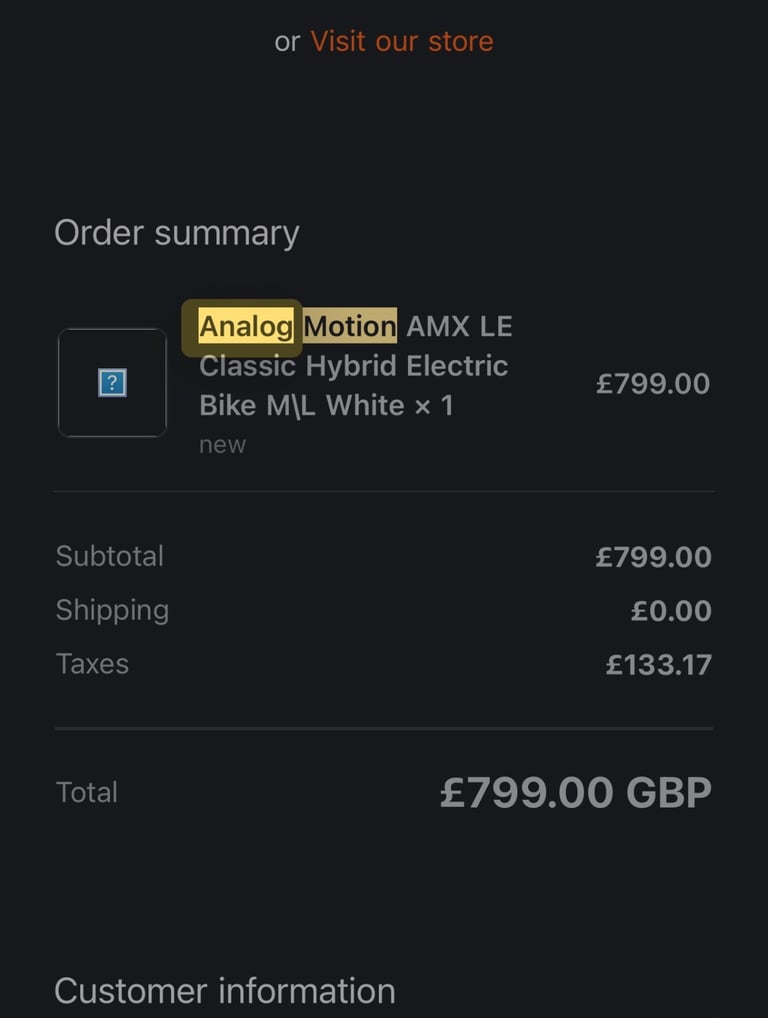Click the Shipping cost £0.00

(x=670, y=611)
